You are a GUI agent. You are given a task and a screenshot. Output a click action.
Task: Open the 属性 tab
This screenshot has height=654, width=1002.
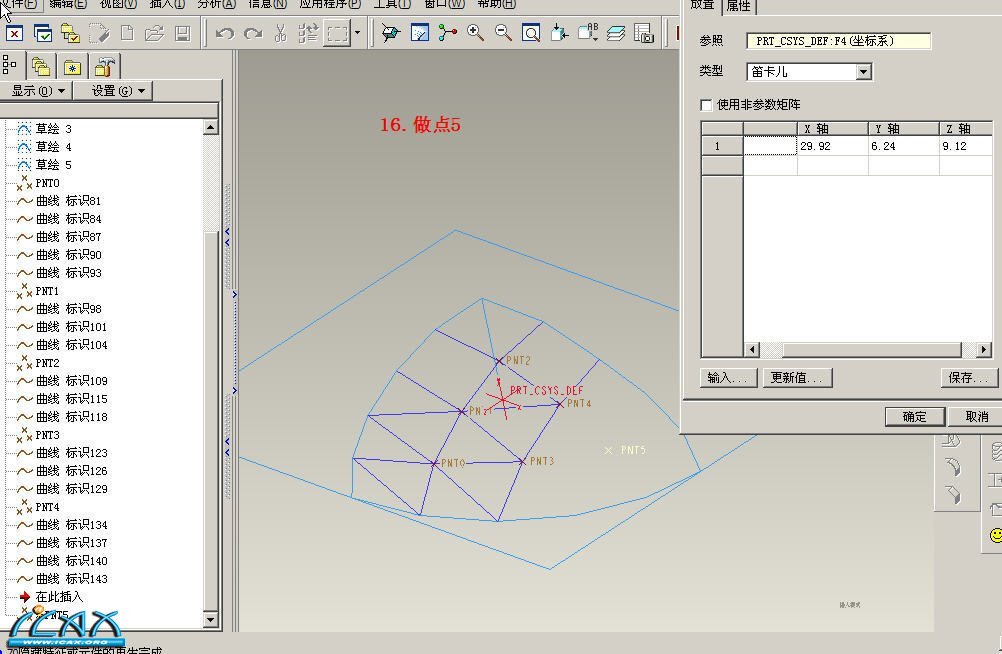[x=738, y=6]
